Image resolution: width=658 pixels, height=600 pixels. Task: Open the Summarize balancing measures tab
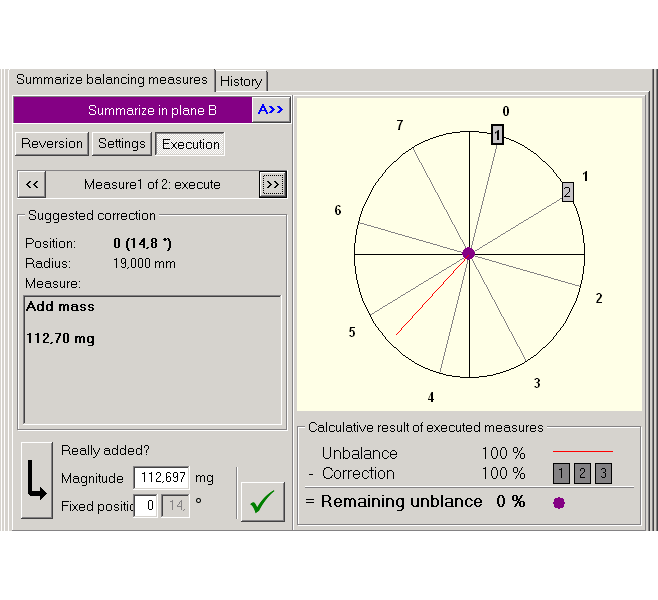[112, 80]
